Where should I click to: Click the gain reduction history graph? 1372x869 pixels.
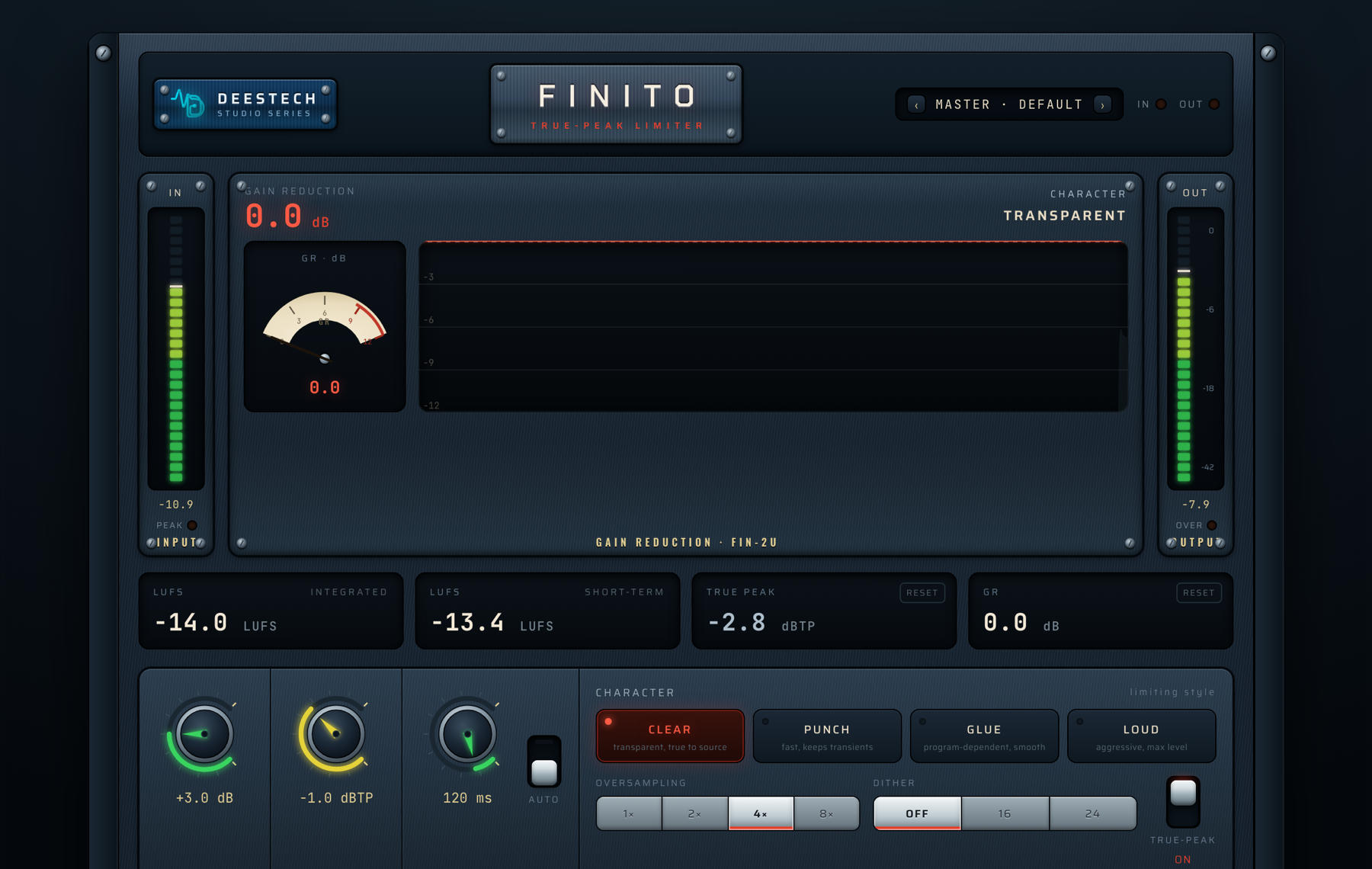point(773,326)
